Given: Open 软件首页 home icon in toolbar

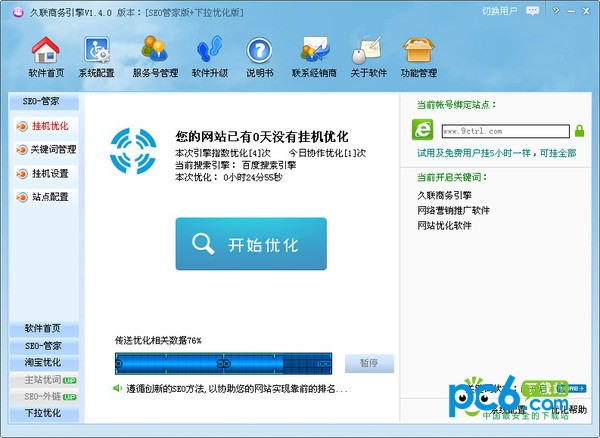Looking at the screenshot, I should click(46, 57).
